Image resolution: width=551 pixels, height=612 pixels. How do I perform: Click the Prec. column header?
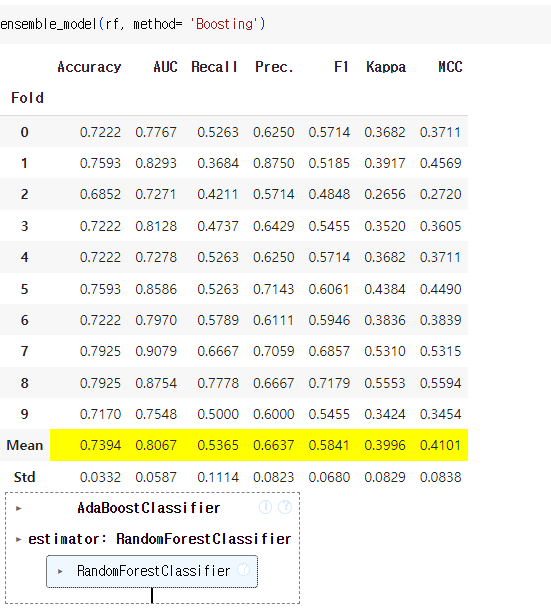pyautogui.click(x=274, y=67)
